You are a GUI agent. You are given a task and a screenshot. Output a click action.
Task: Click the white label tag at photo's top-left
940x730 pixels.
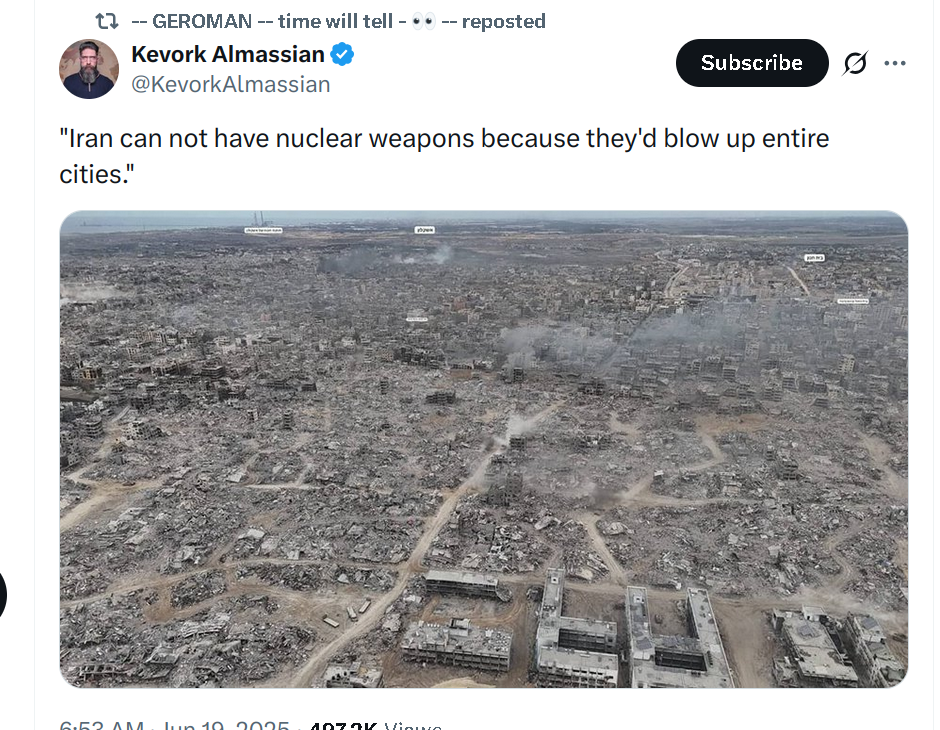[x=263, y=230]
